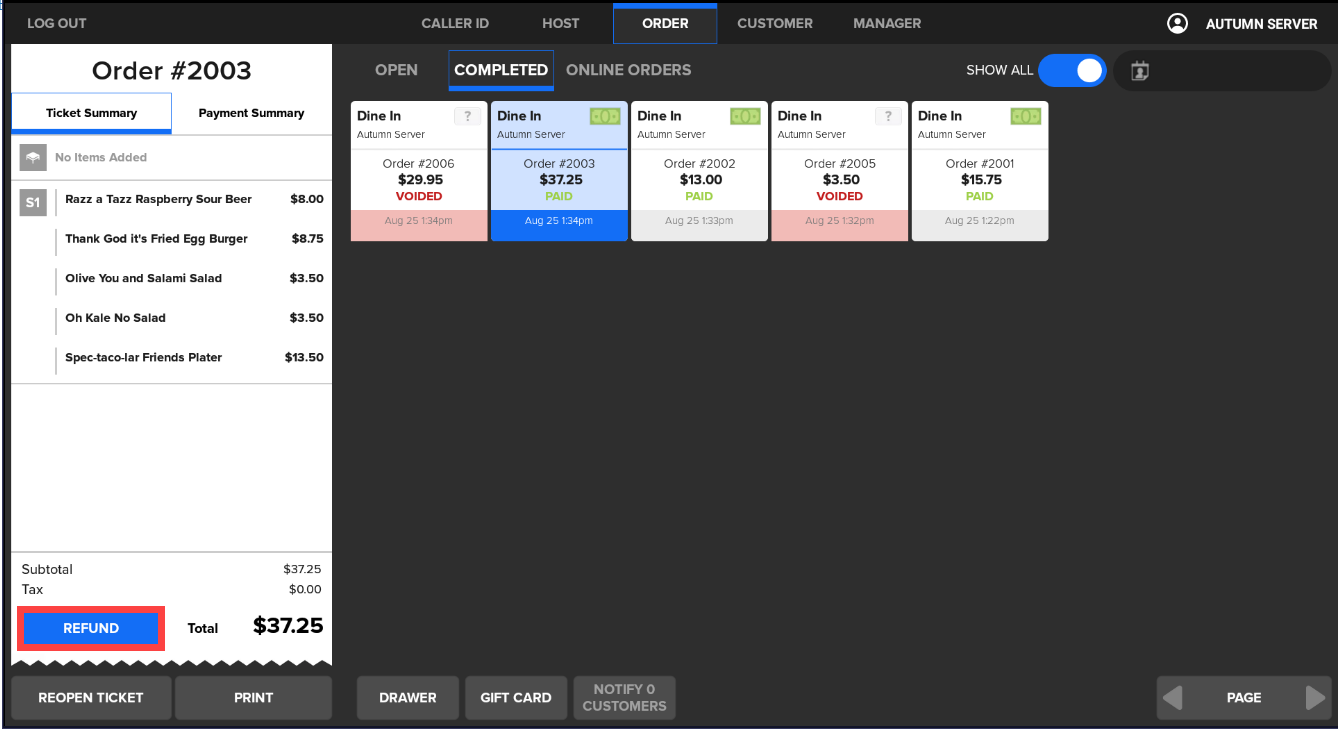The image size is (1338, 729).
Task: Click the Log Out link
Action: tap(57, 23)
